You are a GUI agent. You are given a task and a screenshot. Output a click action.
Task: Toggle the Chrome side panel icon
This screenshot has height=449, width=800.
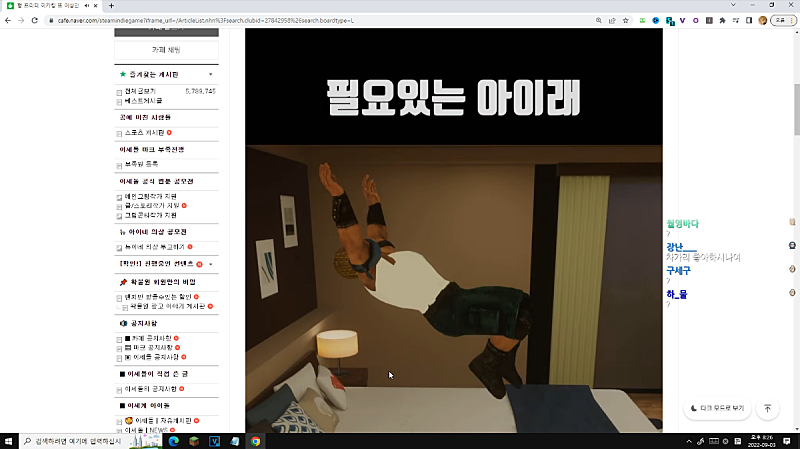coord(749,20)
